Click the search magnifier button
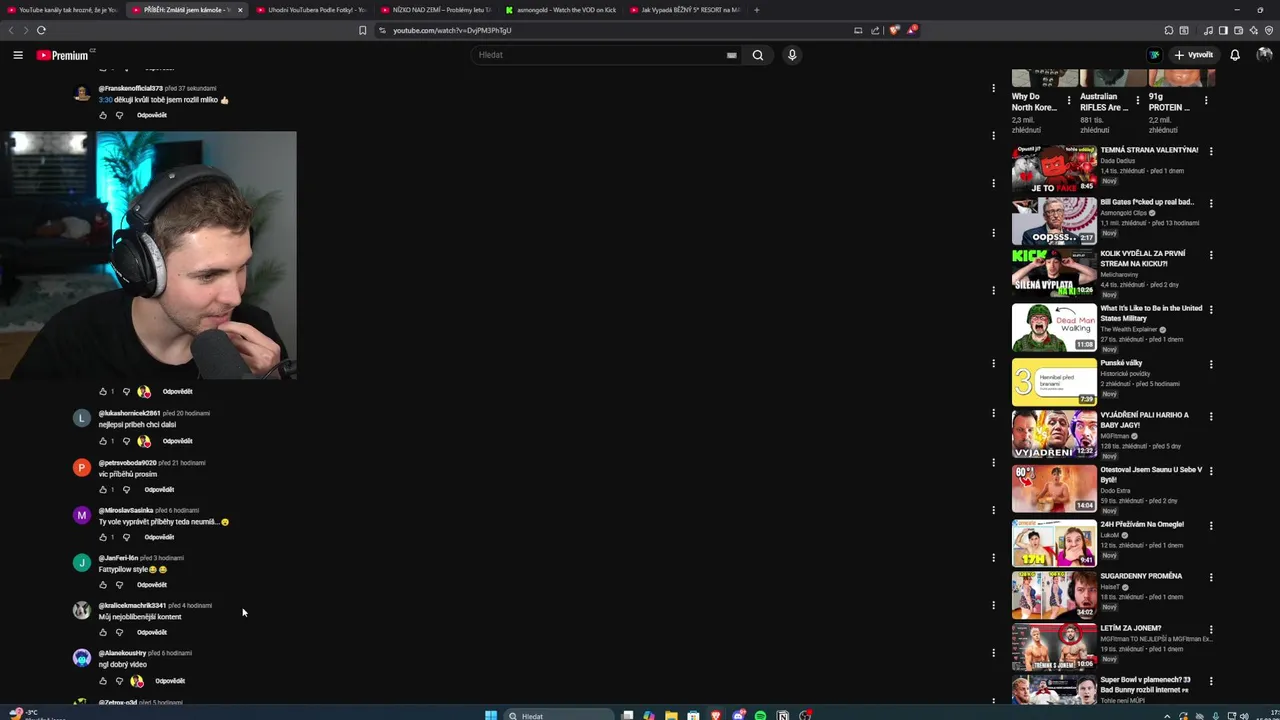Viewport: 1280px width, 720px height. 758,55
